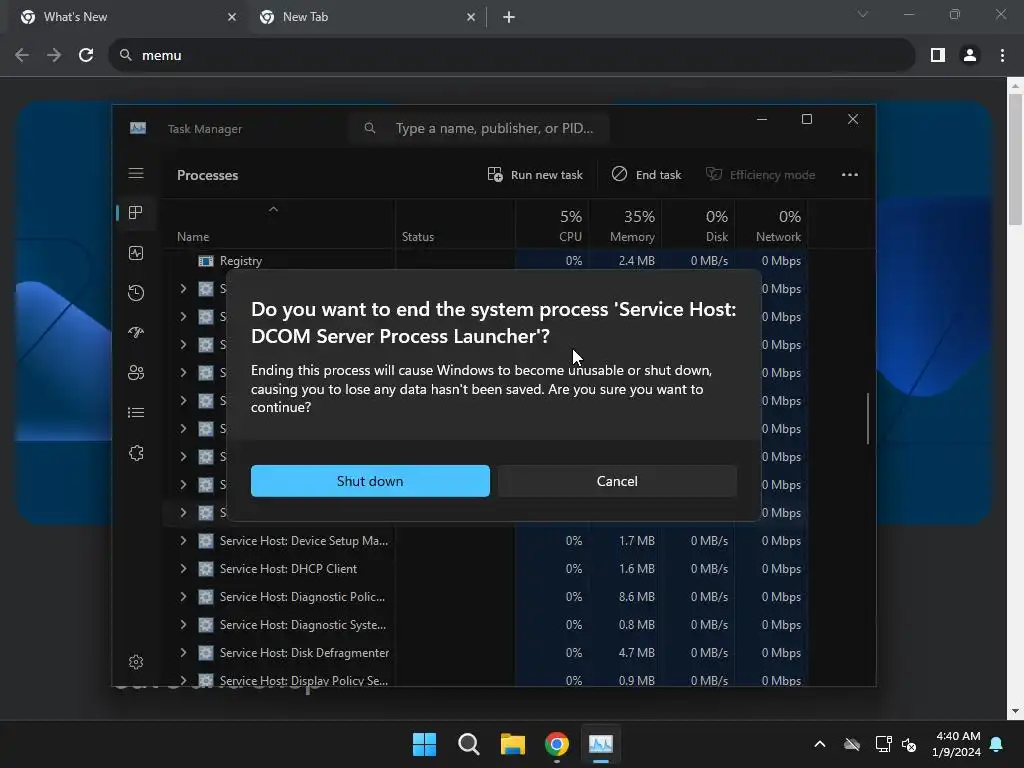Click the 4.7 MB memory value
The width and height of the screenshot is (1024, 768).
[637, 652]
